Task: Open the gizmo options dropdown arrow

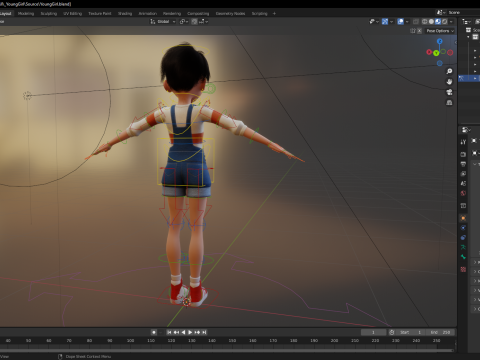Action: click(x=391, y=22)
